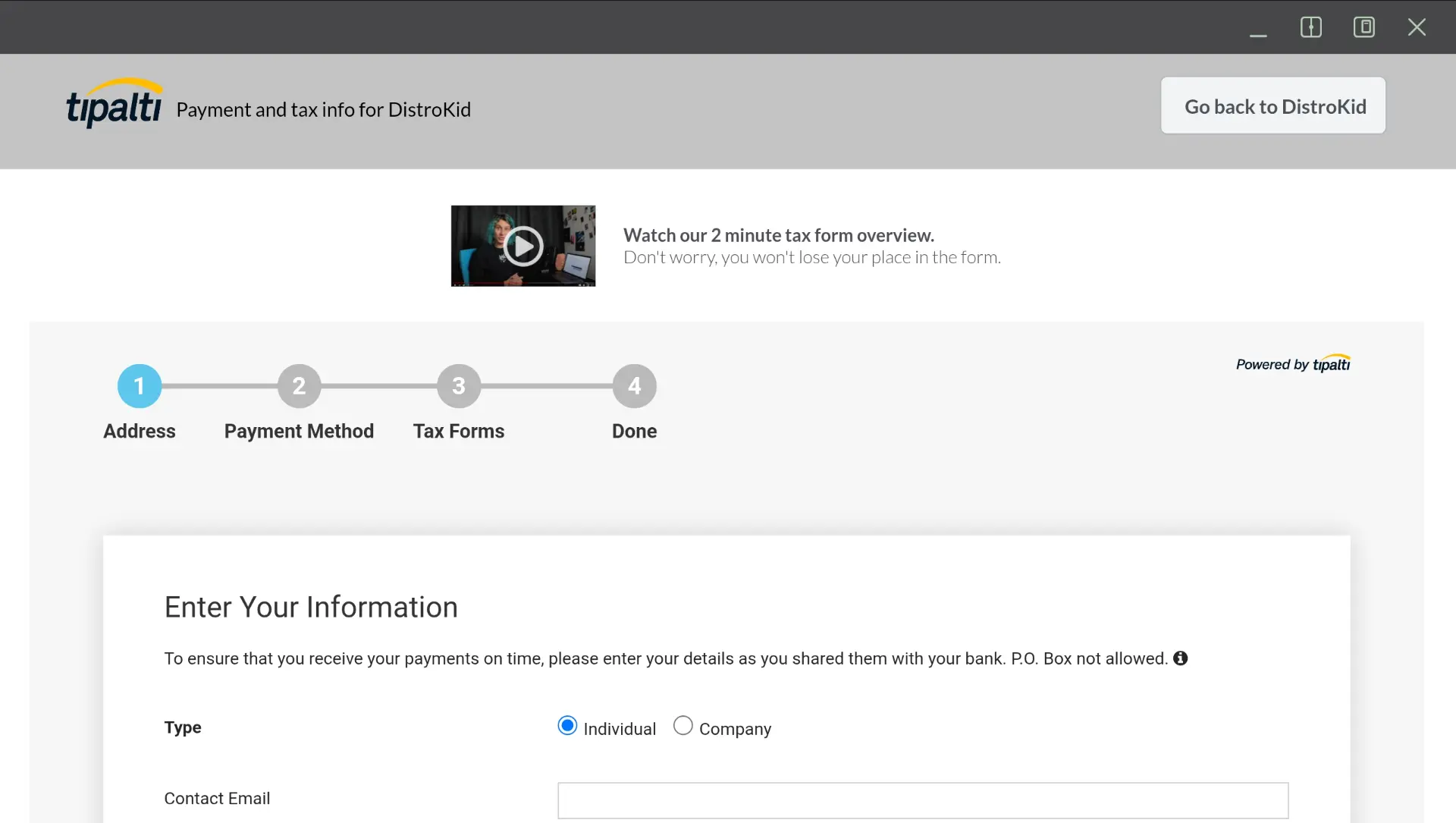The width and height of the screenshot is (1456, 823).
Task: Choose the Company type radio button
Action: pyautogui.click(x=682, y=726)
